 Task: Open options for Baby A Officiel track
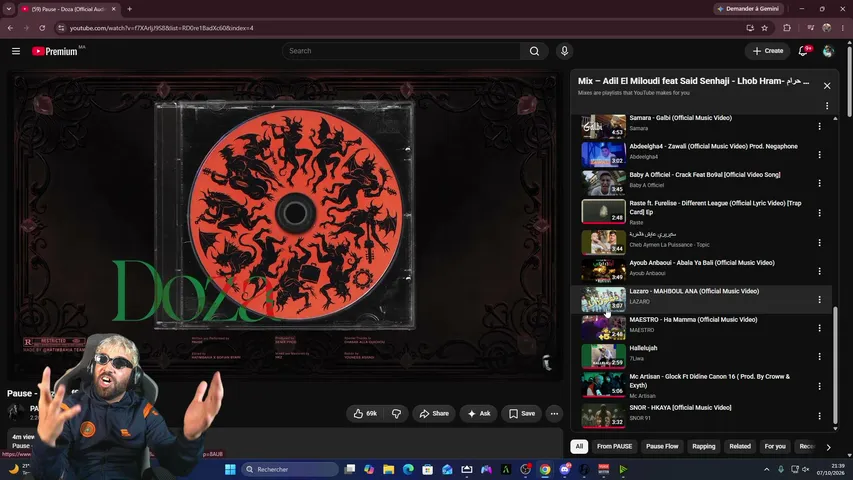tap(819, 183)
